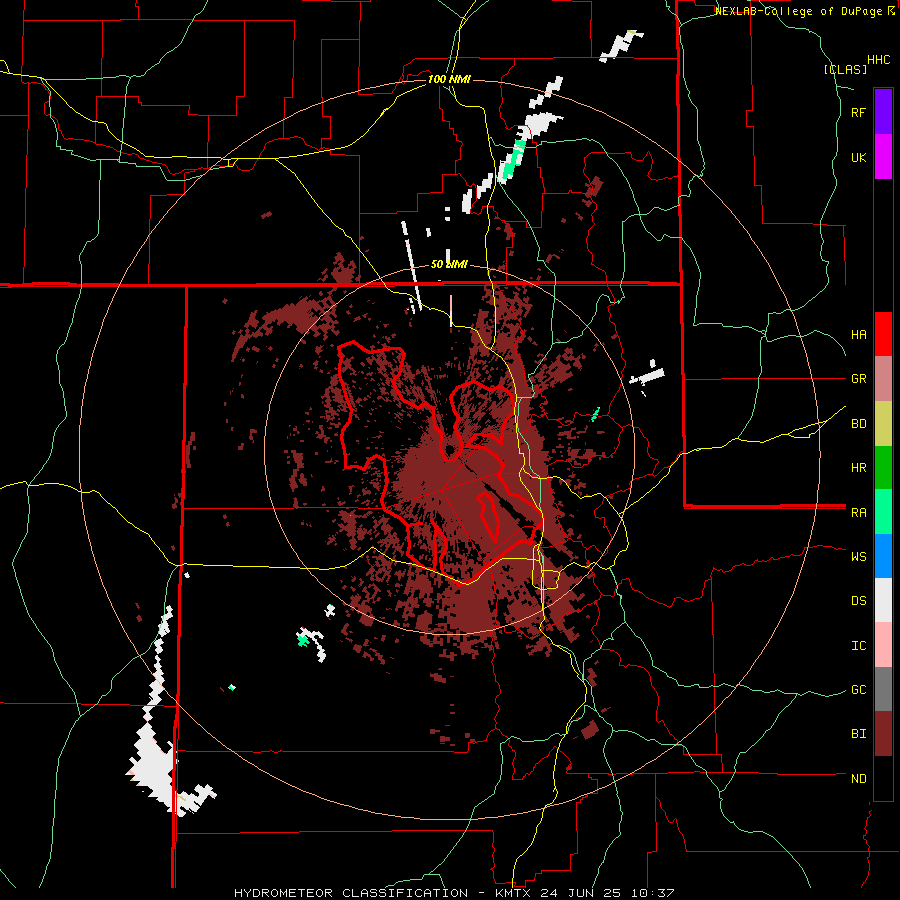Click the '10:37' time stamp

(654, 893)
